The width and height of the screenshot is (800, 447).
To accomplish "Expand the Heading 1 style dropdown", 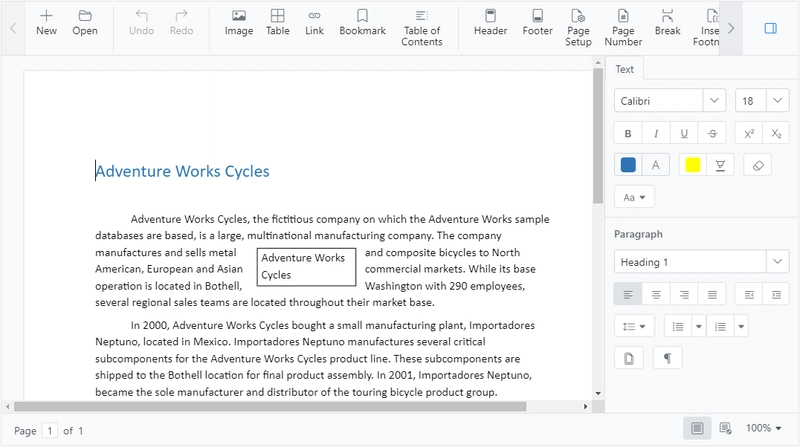I will 778,262.
